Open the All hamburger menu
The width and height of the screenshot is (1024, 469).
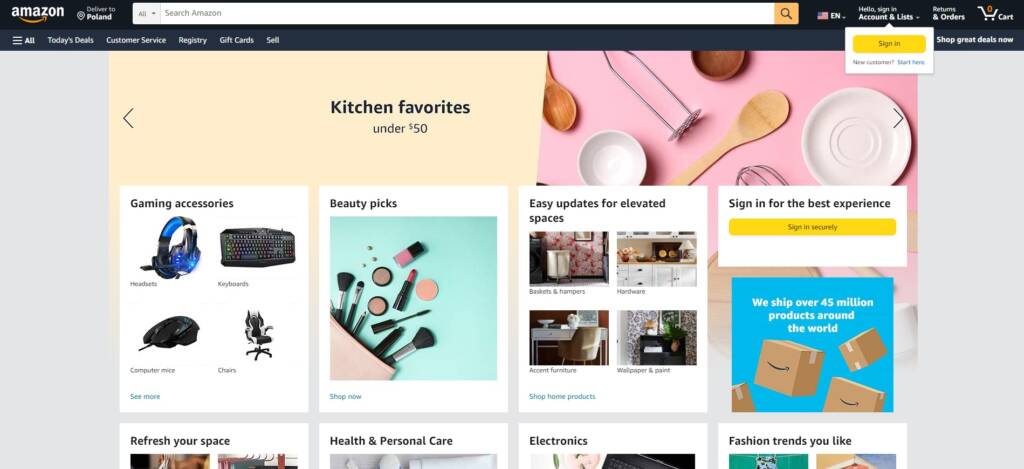(24, 40)
